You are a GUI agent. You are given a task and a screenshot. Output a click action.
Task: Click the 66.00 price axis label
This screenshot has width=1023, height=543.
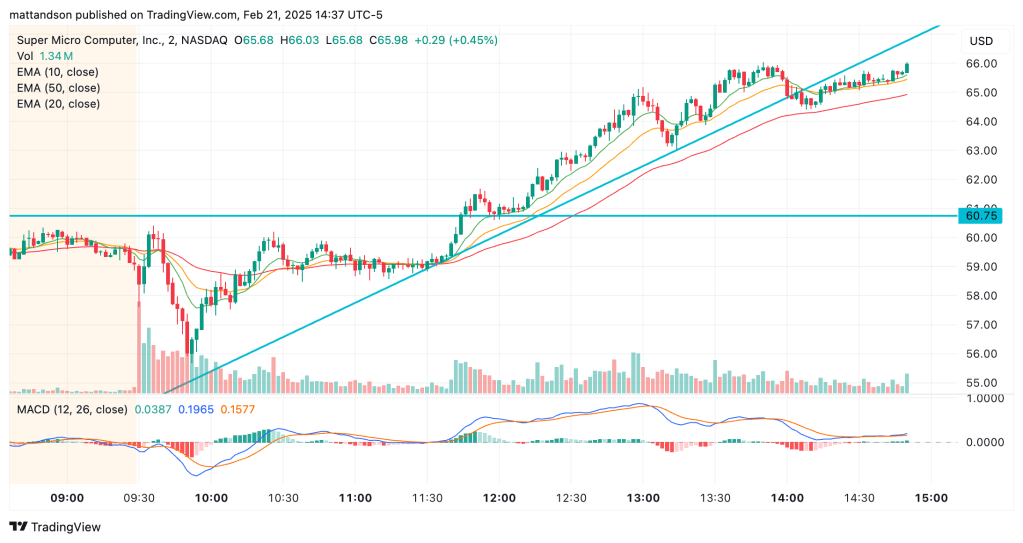click(x=982, y=63)
